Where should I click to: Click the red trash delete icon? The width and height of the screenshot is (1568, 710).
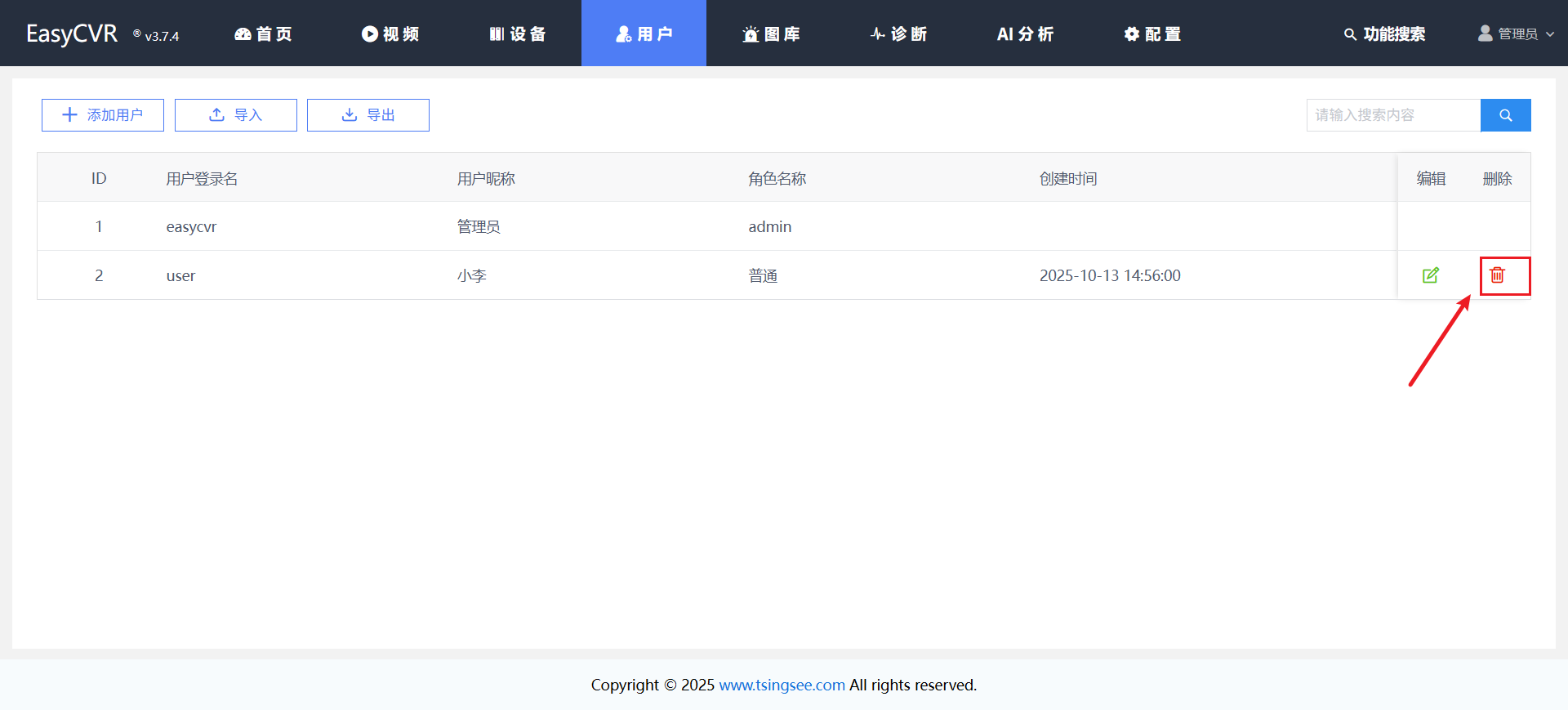[x=1497, y=275]
